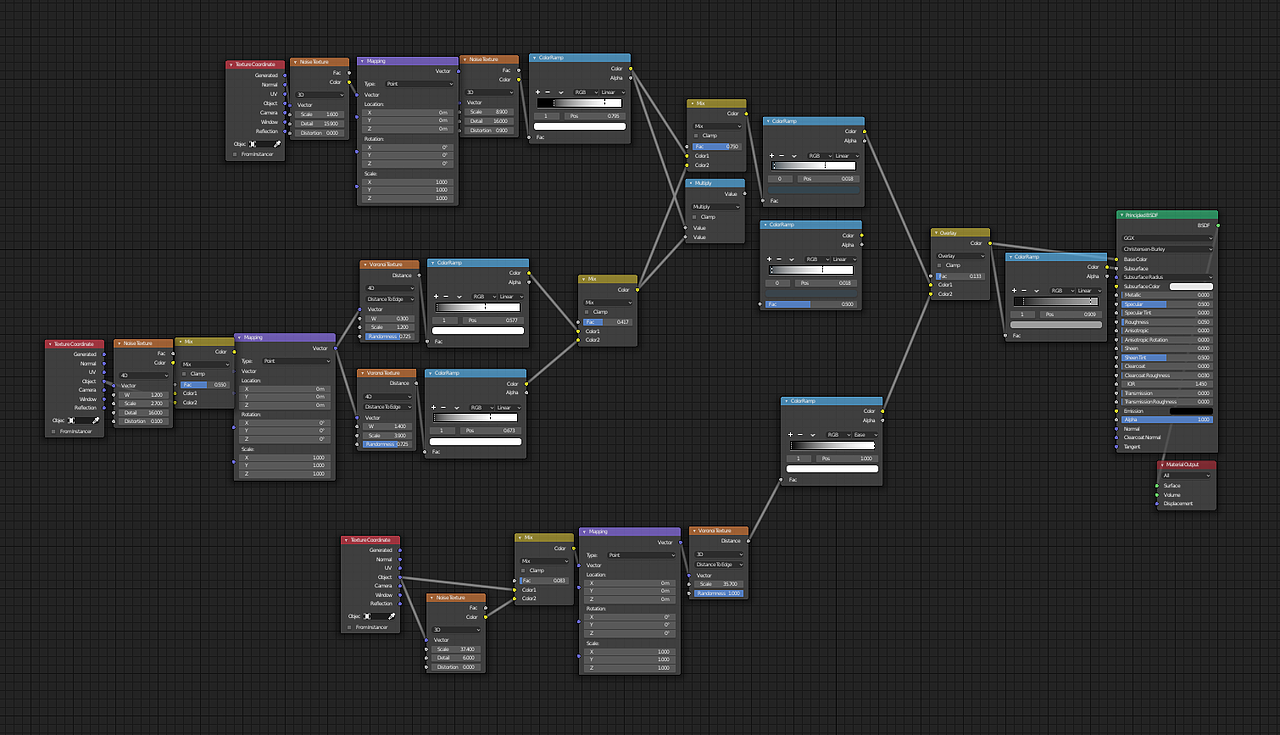The width and height of the screenshot is (1280, 735).
Task: Click the Fac 0.750 slider in Mix node
Action: (x=717, y=146)
